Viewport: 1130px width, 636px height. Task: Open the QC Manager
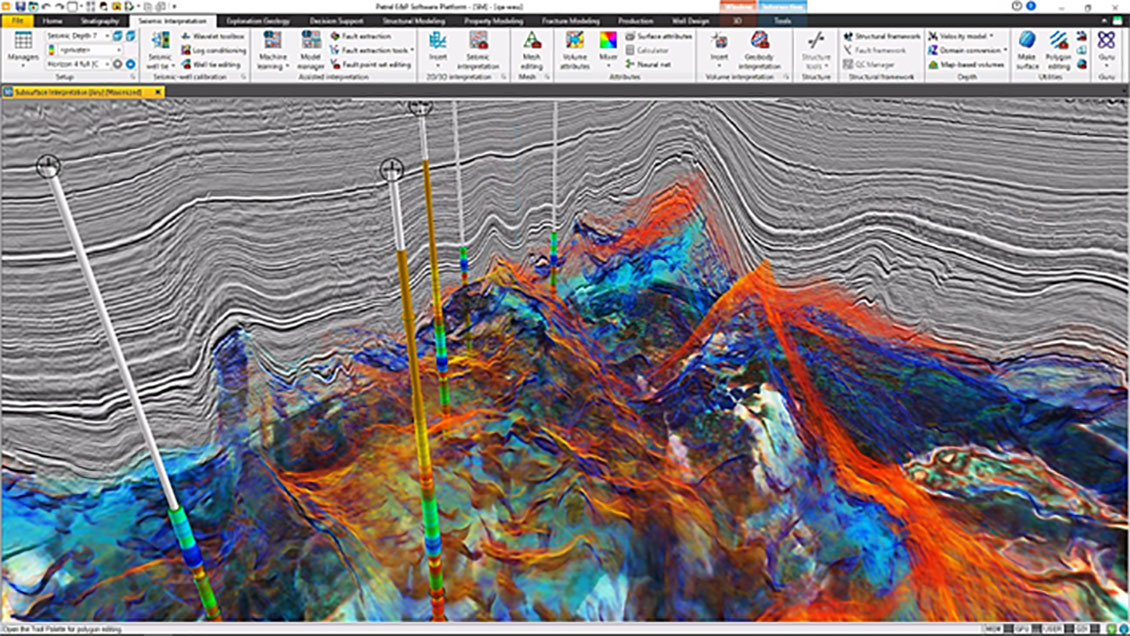click(x=870, y=64)
